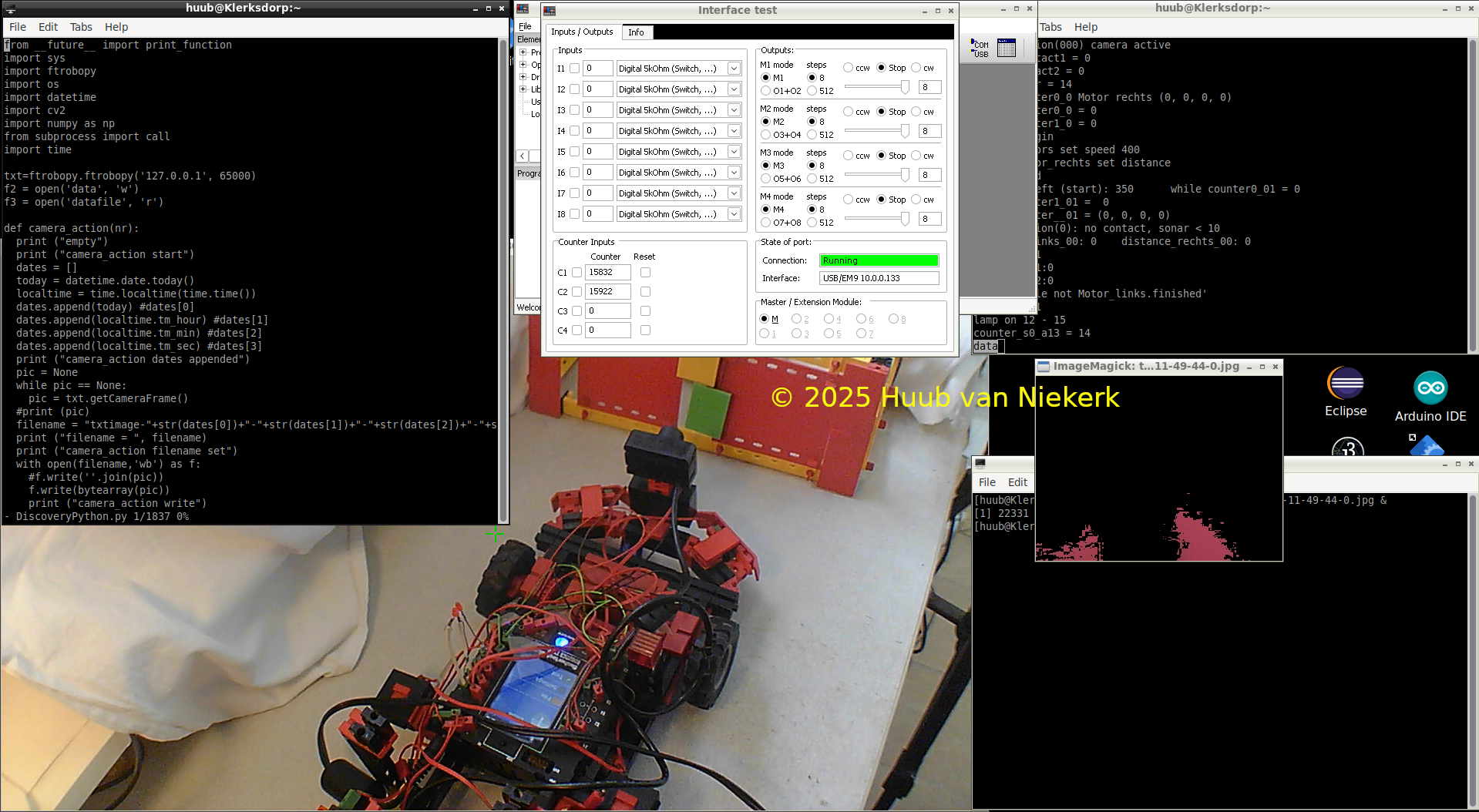Open Edit menu in left terminal
Viewport: 1479px width, 812px height.
click(48, 27)
